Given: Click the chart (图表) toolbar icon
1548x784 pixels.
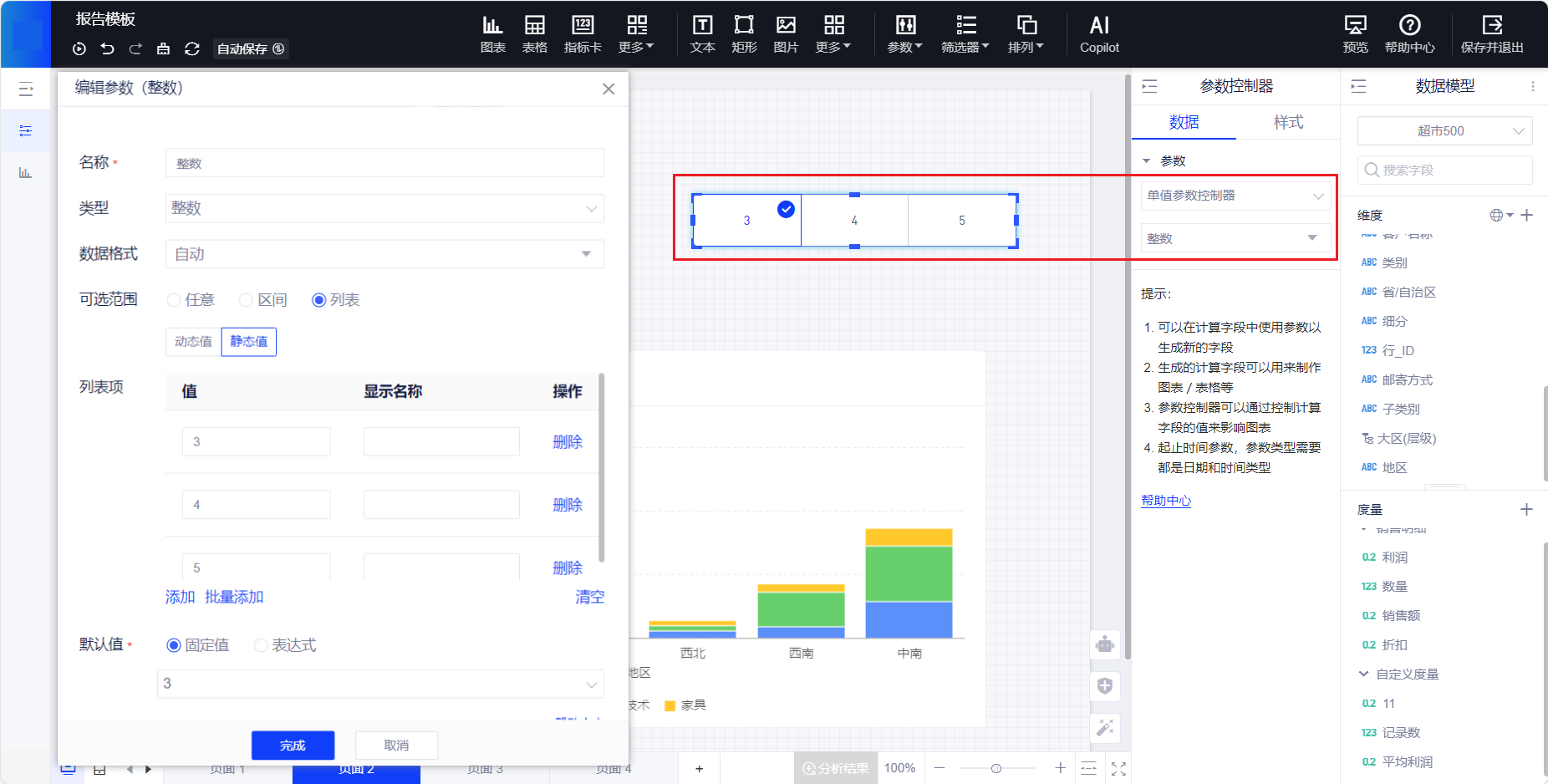Looking at the screenshot, I should click(x=492, y=34).
